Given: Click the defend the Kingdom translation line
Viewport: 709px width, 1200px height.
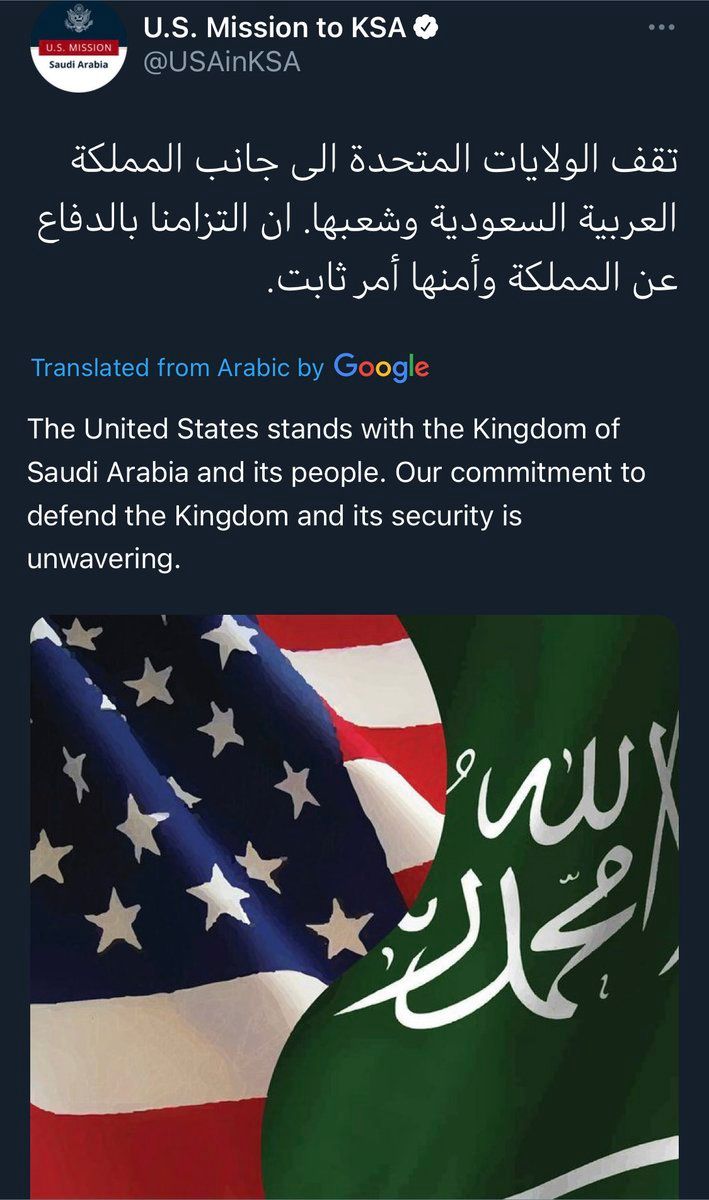Looking at the screenshot, I should pyautogui.click(x=275, y=516).
